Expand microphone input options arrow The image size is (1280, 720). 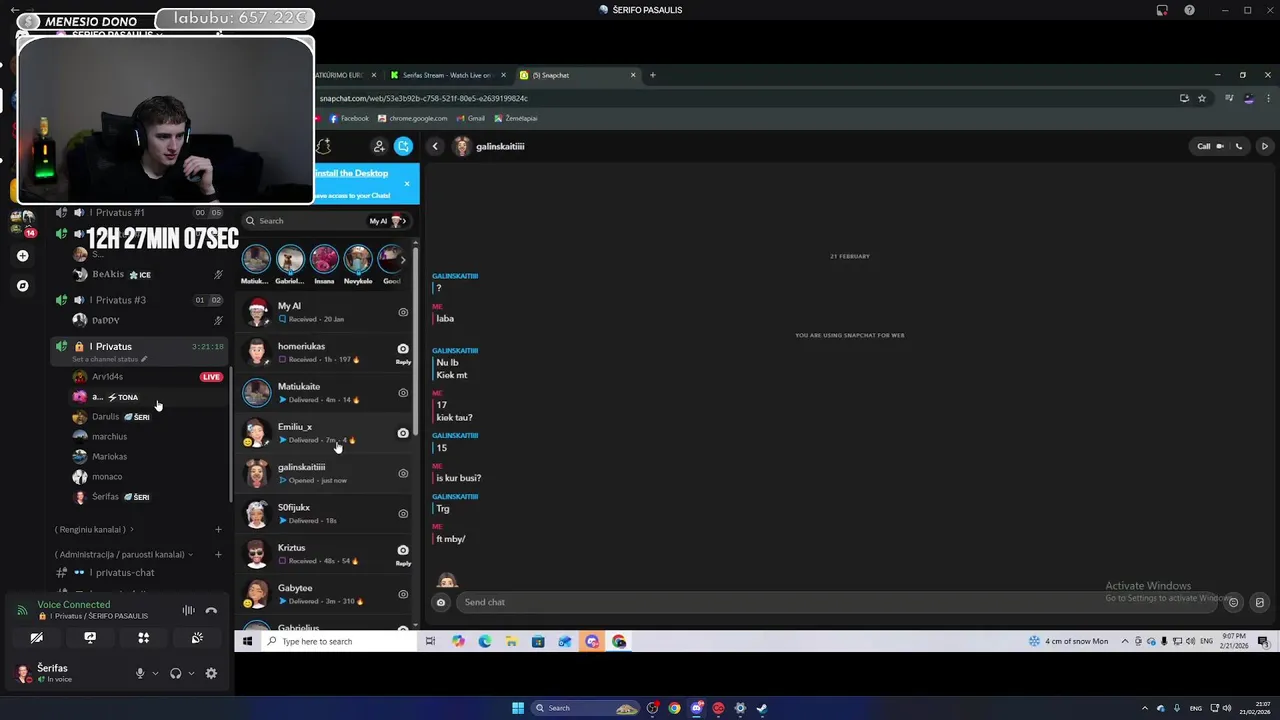tap(155, 673)
